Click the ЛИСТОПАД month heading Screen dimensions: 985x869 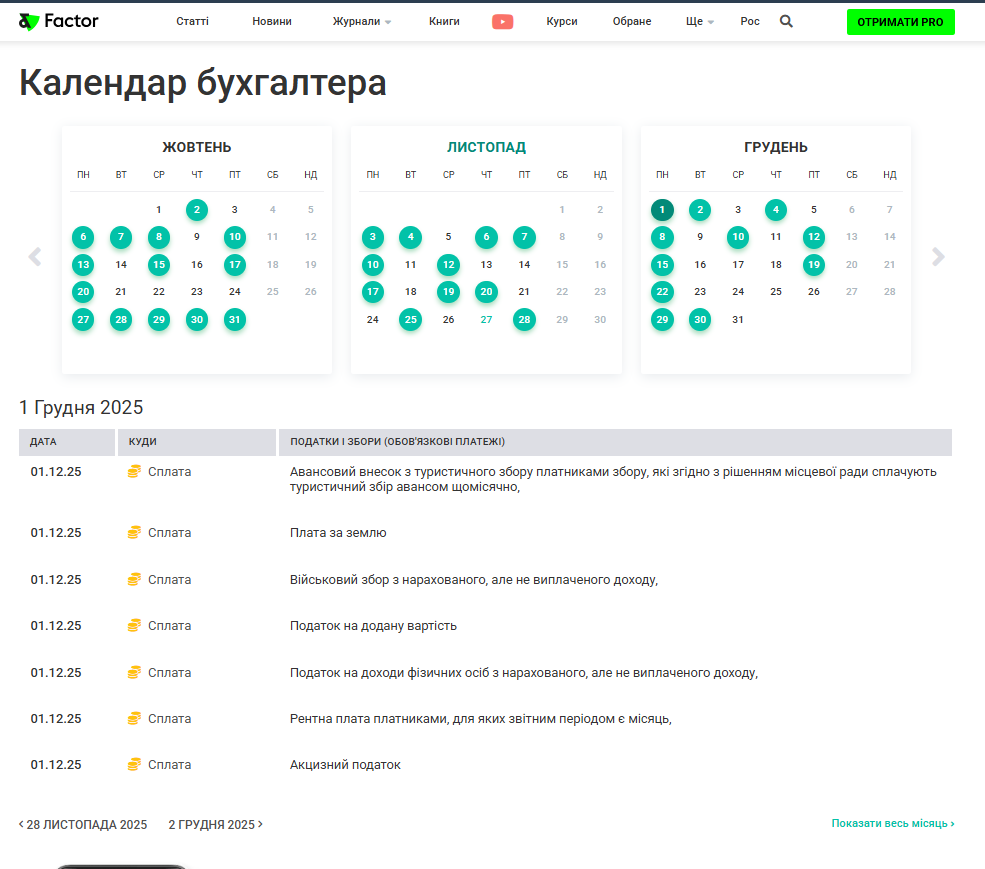point(486,147)
